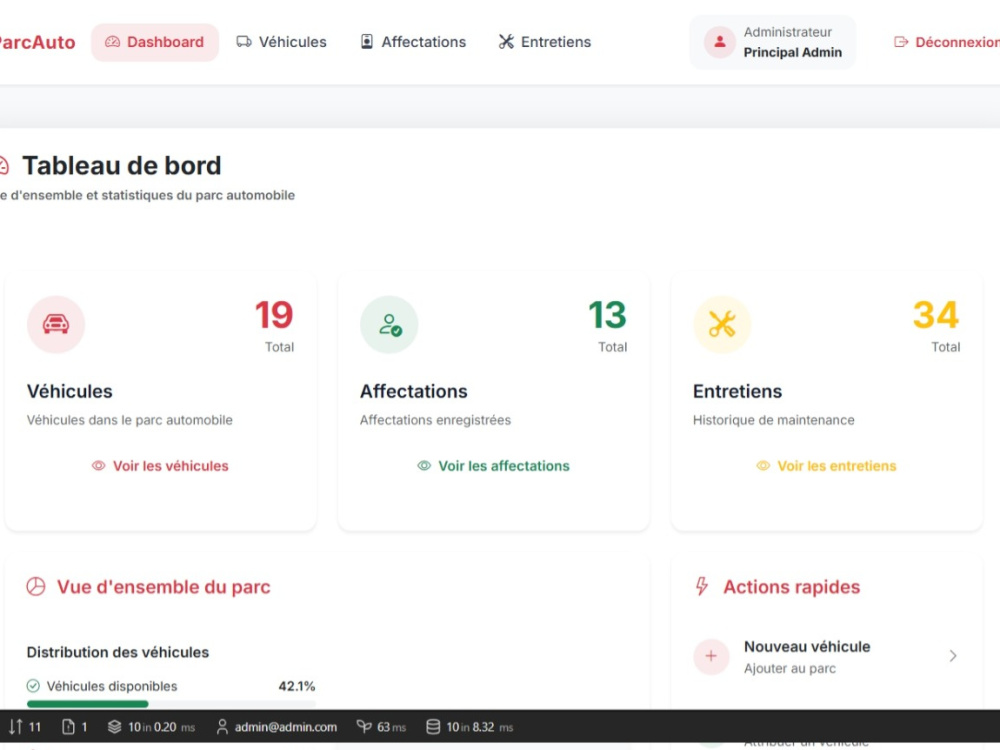
Task: Follow the Voir les affectations link
Action: [x=494, y=466]
